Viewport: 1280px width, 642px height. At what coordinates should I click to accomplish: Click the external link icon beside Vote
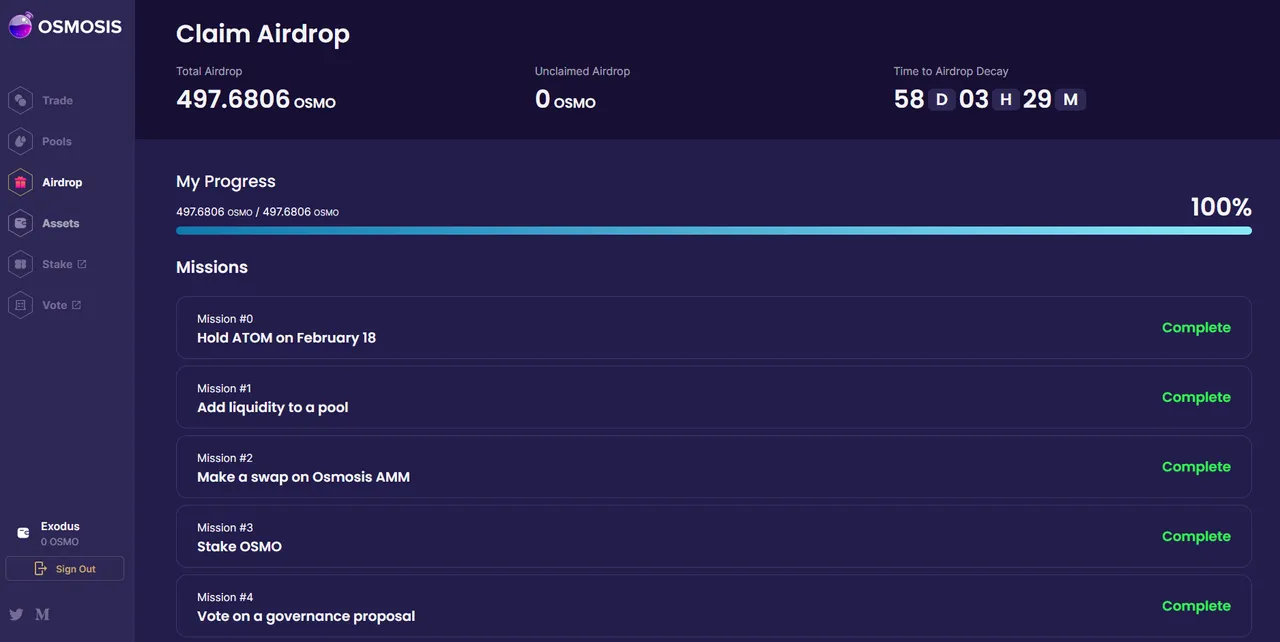coord(77,305)
